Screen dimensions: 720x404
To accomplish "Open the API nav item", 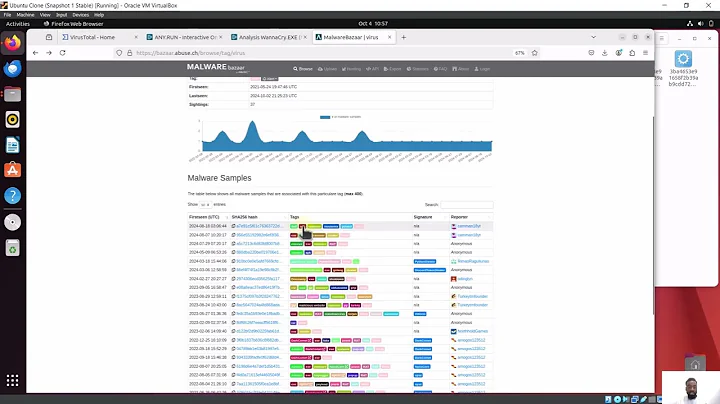I will click(x=372, y=69).
